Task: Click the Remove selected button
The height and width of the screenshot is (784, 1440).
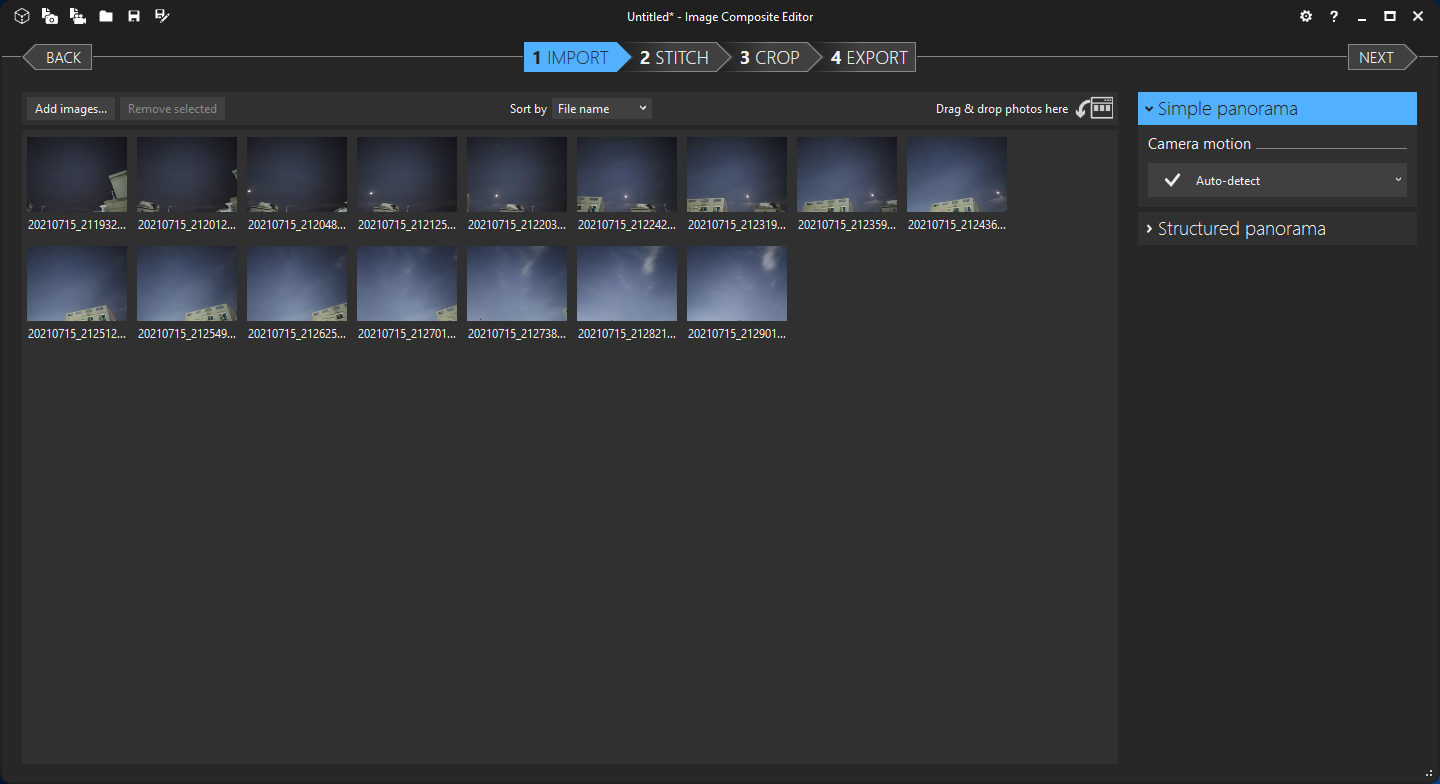Action: (x=172, y=108)
